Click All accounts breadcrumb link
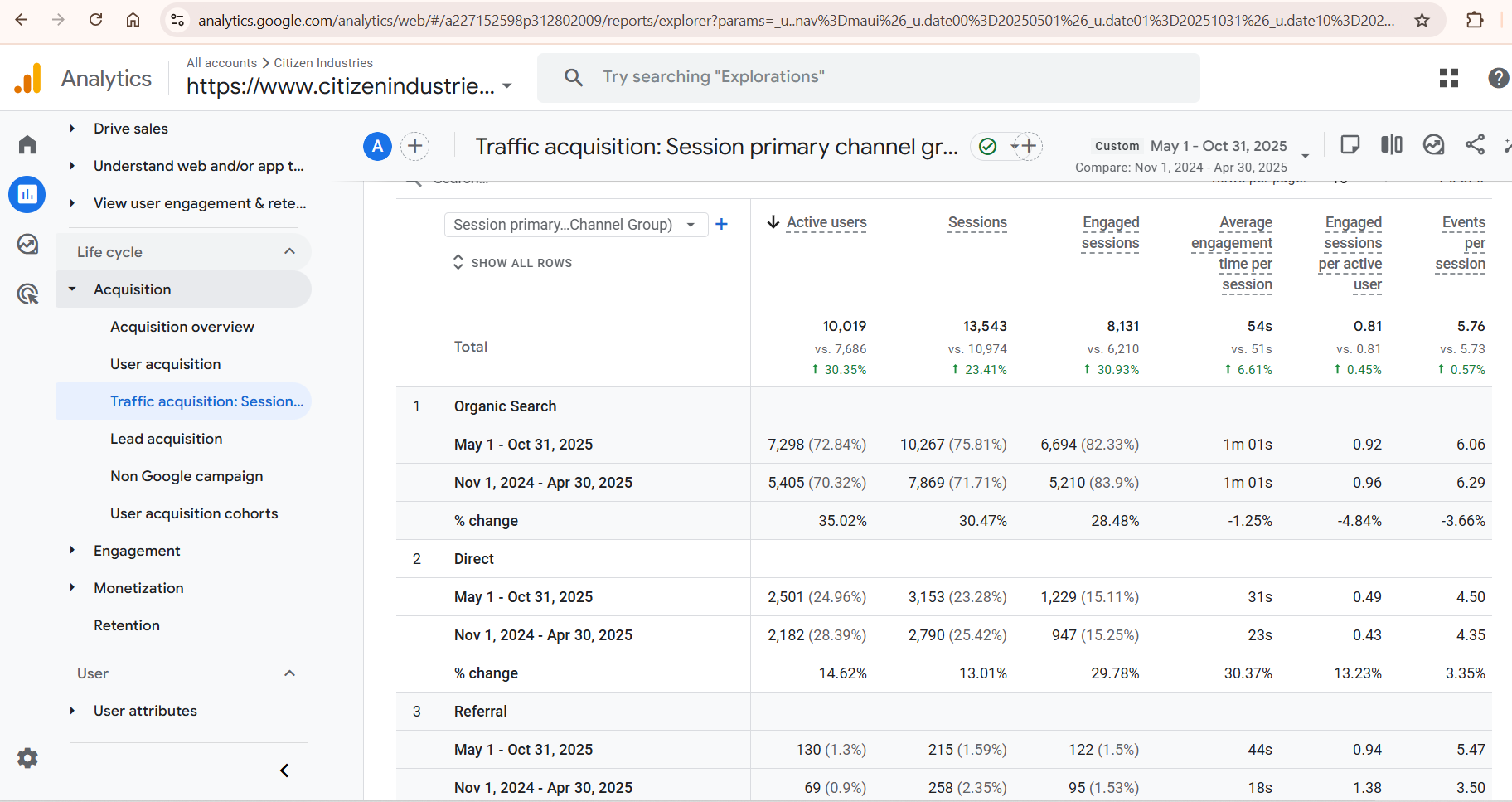1512x802 pixels. click(x=221, y=63)
